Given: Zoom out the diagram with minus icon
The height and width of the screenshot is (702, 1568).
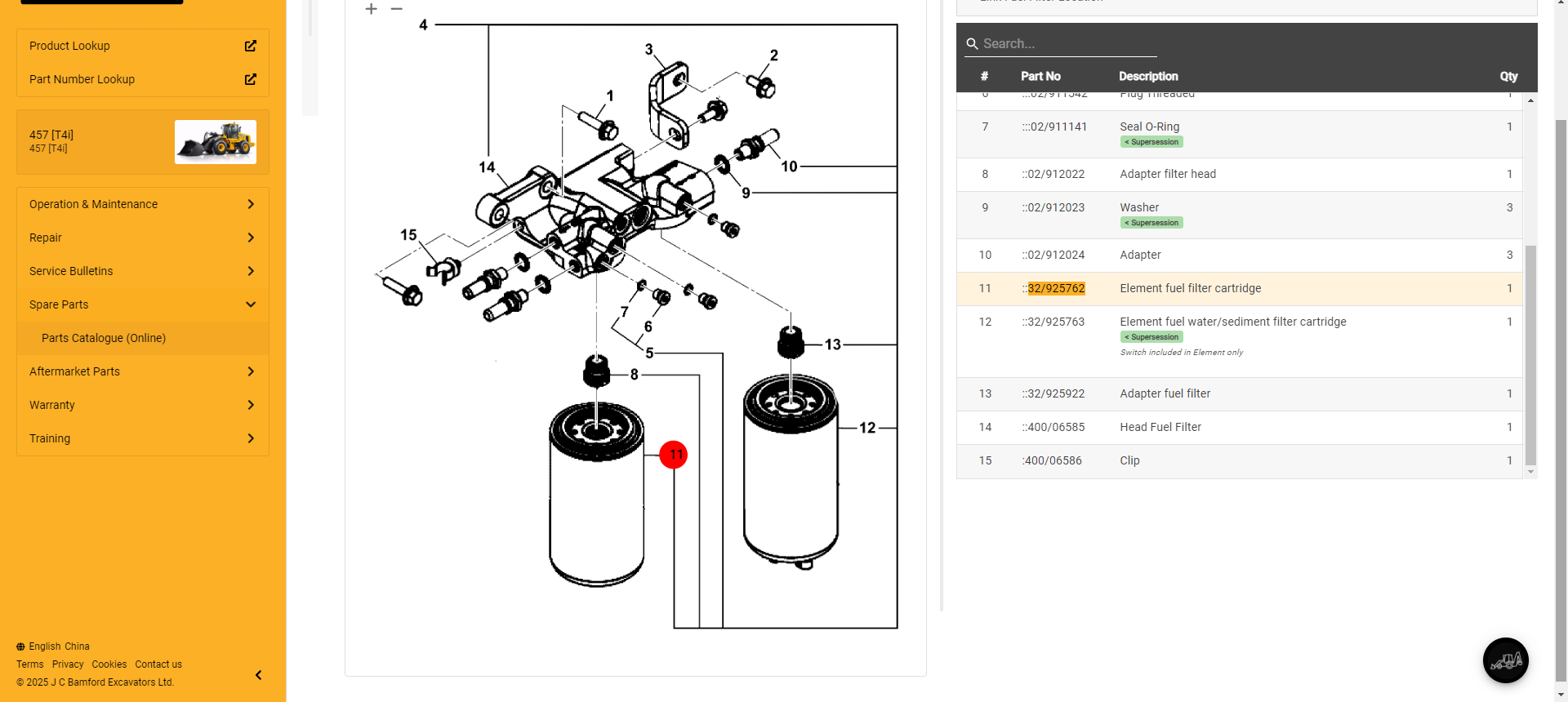Looking at the screenshot, I should pyautogui.click(x=397, y=9).
